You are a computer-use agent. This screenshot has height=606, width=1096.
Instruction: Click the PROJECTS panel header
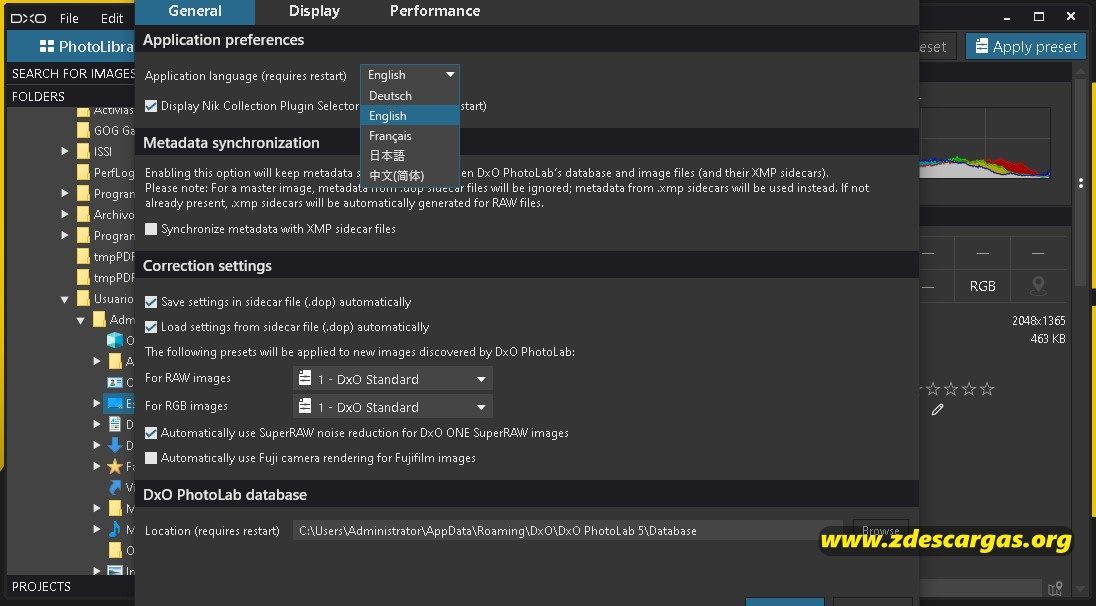click(71, 586)
